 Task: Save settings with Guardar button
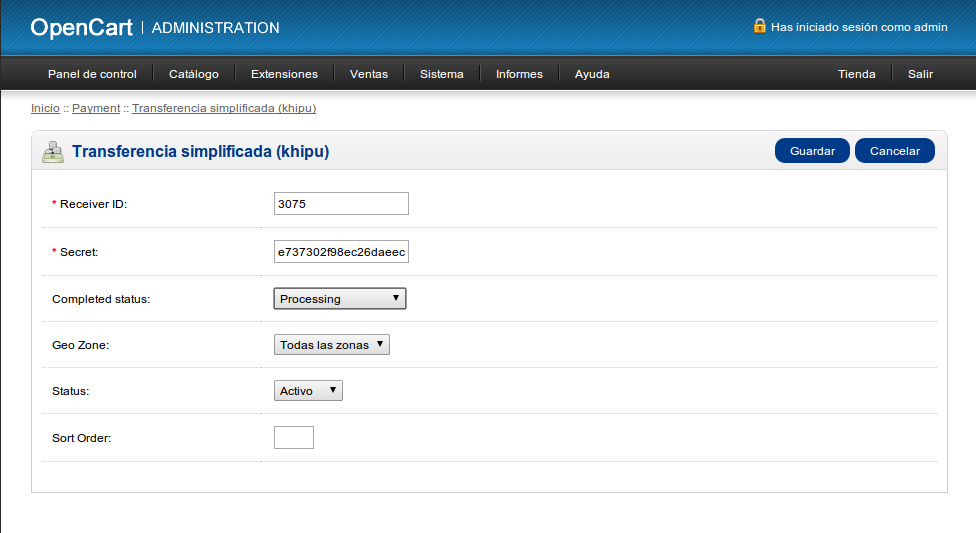[x=812, y=151]
